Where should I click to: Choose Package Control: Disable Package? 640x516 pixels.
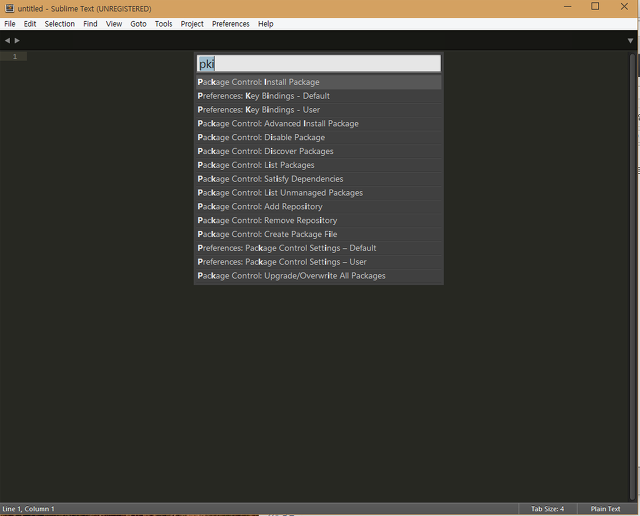click(x=319, y=138)
